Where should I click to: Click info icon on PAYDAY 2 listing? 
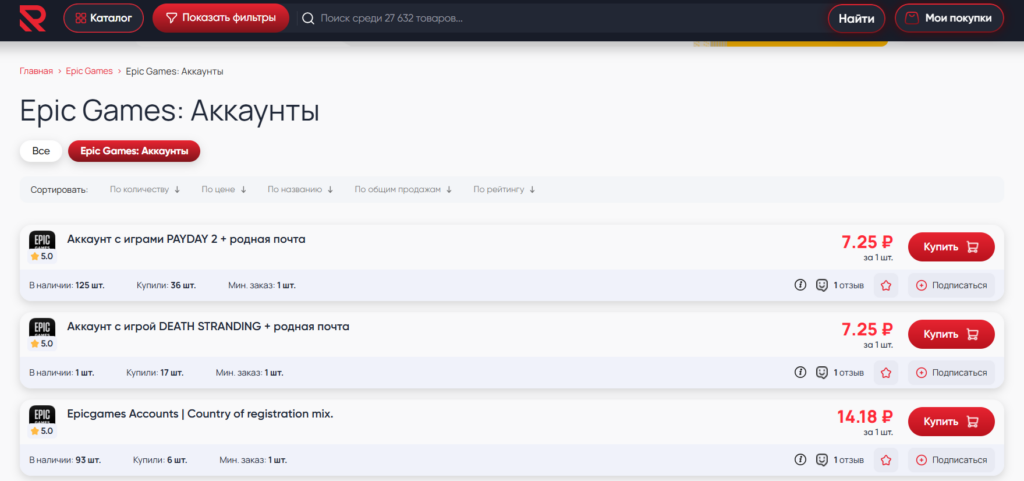click(x=800, y=285)
